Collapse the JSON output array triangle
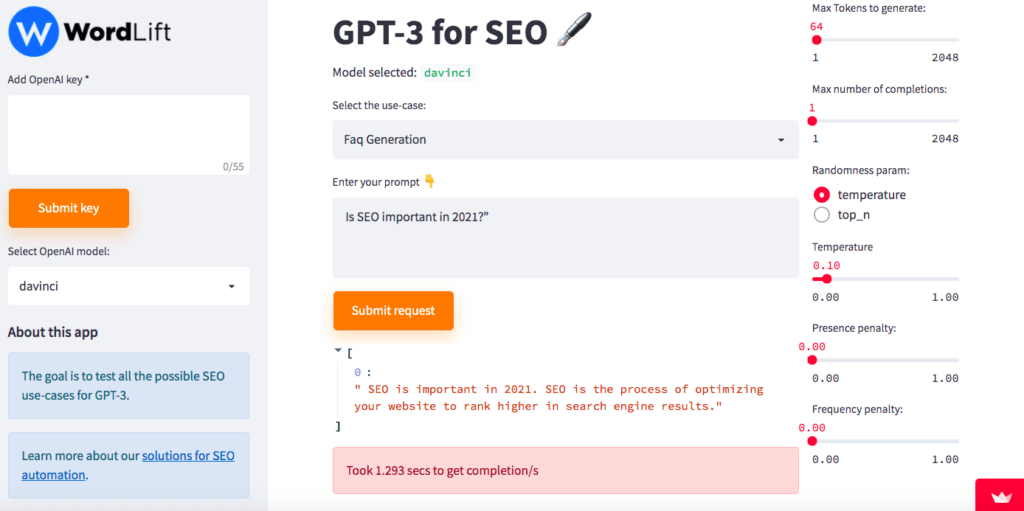This screenshot has height=511, width=1024. (x=338, y=351)
